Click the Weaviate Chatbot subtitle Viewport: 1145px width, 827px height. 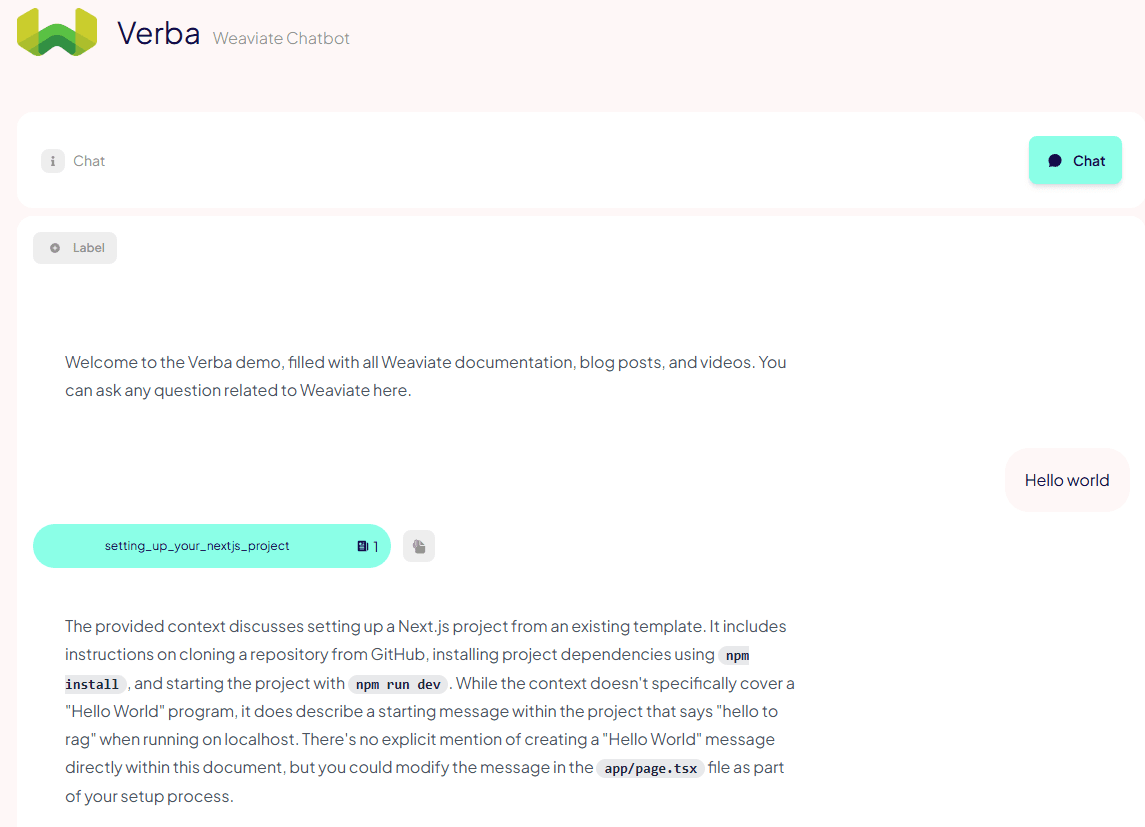coord(281,39)
